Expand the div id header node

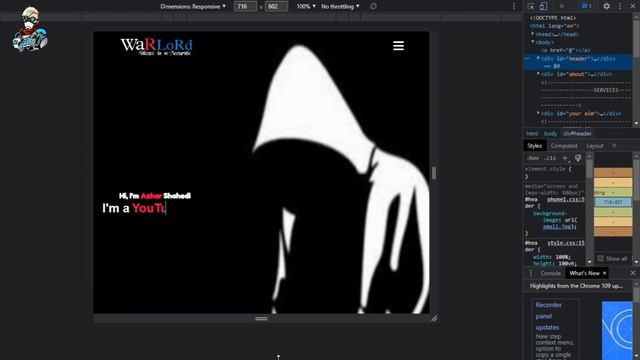pos(538,58)
